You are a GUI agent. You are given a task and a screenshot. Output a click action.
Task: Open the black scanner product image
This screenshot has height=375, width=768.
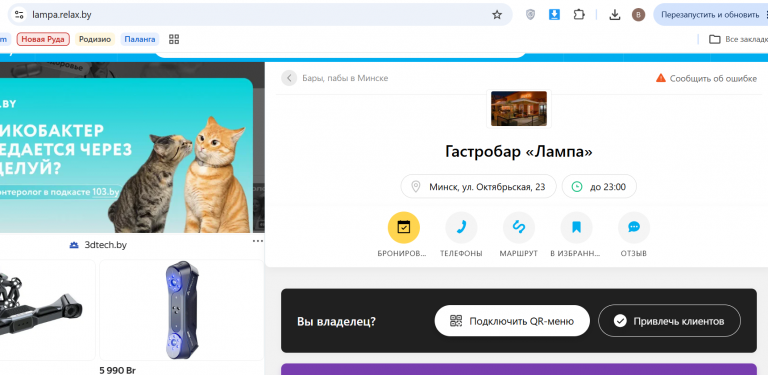[x=42, y=310]
